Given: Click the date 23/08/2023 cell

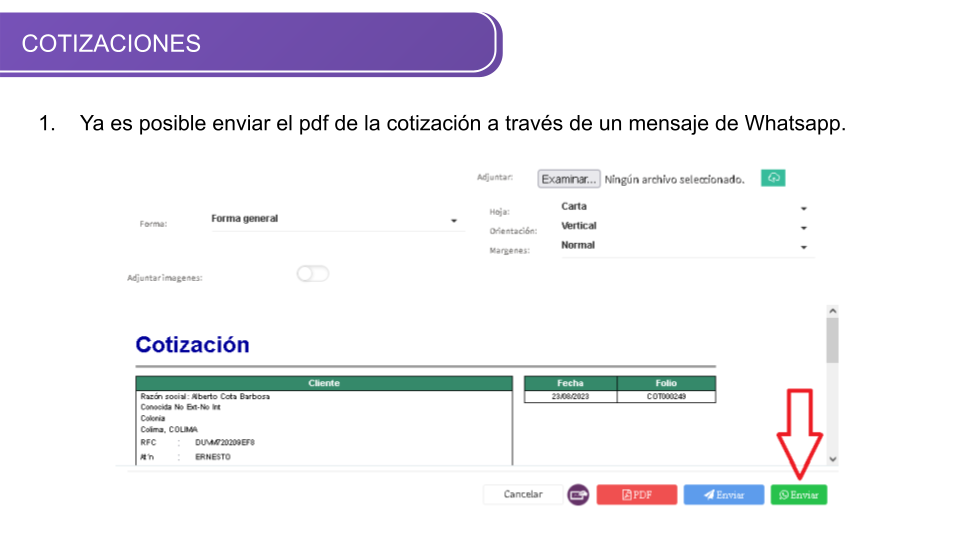Looking at the screenshot, I should (570, 397).
